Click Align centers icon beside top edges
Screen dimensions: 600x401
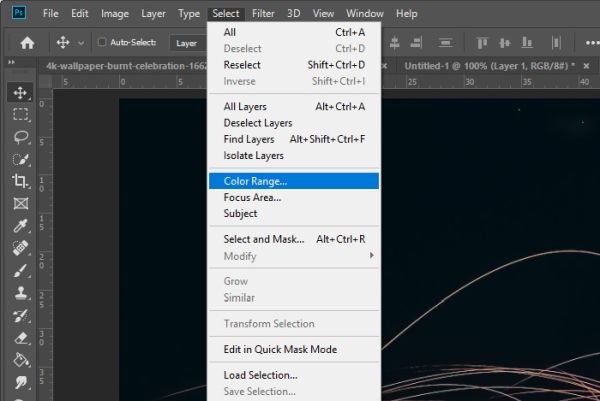click(x=505, y=43)
